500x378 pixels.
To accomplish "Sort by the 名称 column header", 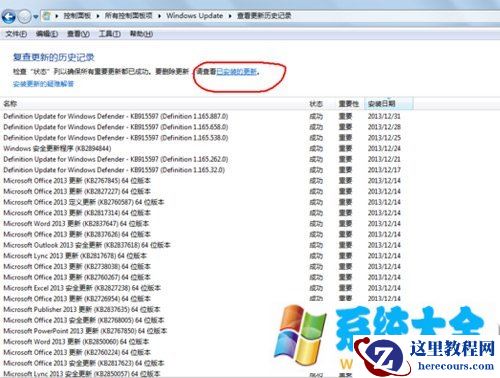I will pos(10,104).
